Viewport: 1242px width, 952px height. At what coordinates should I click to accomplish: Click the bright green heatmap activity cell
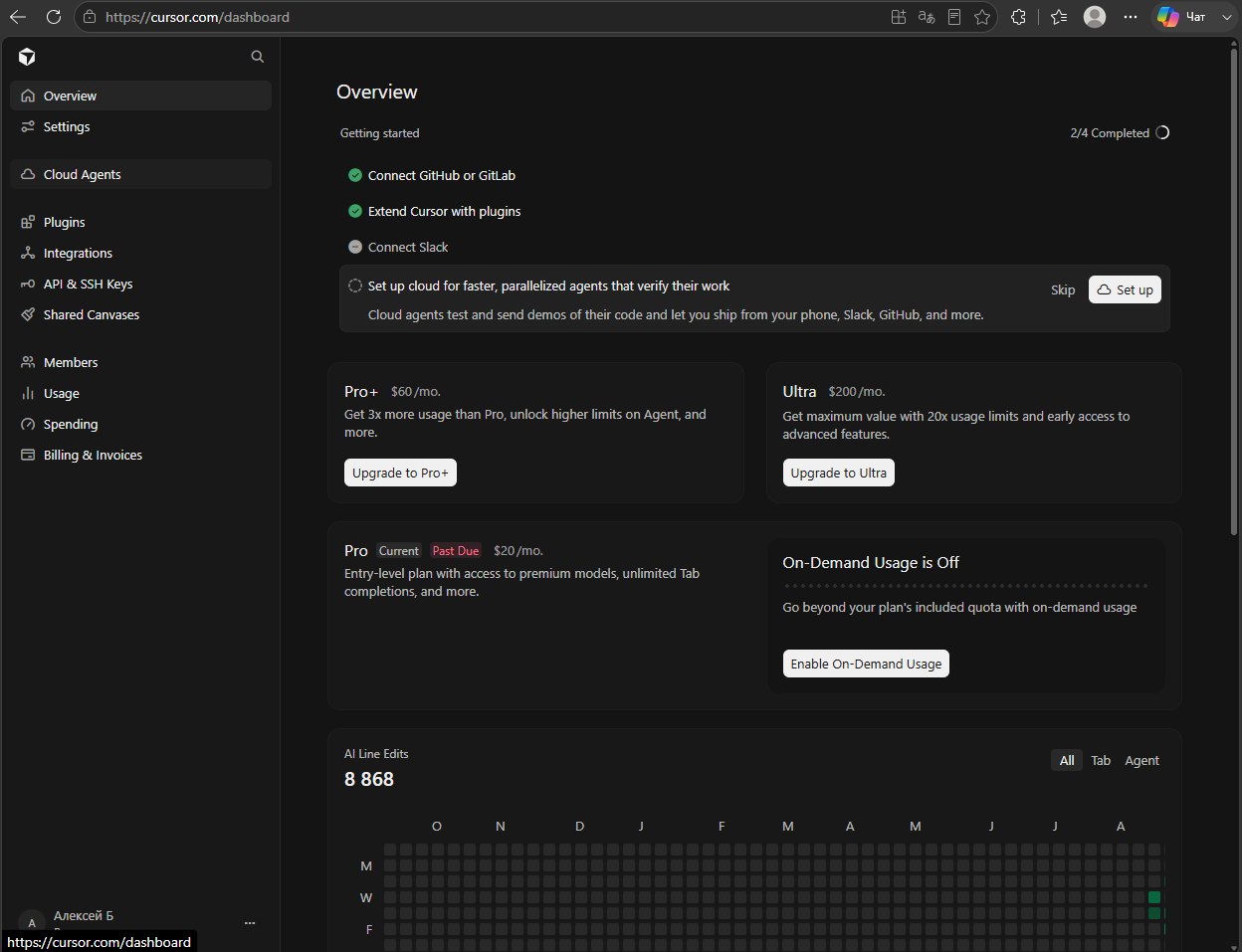click(1154, 897)
